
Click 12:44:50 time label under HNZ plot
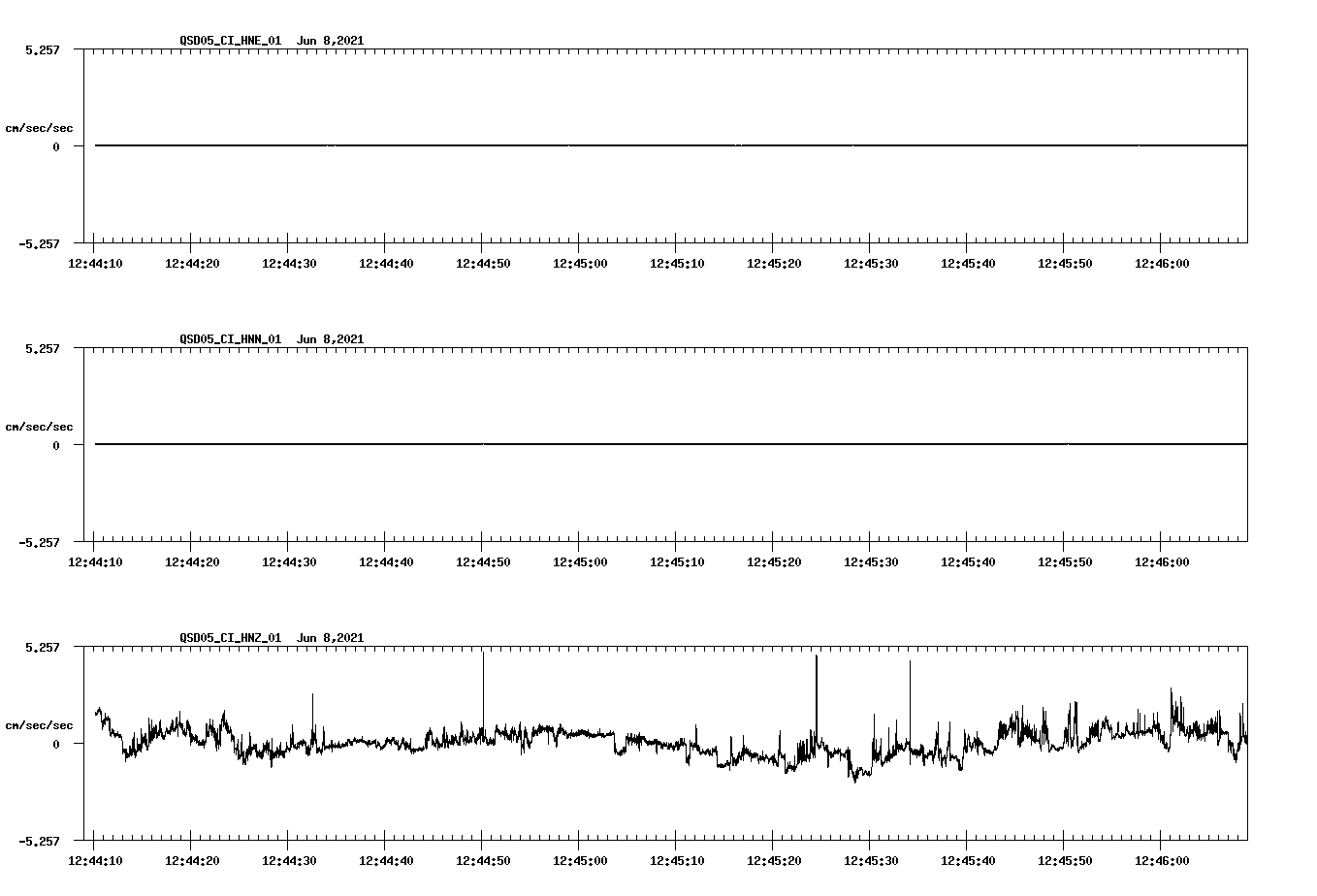483,860
